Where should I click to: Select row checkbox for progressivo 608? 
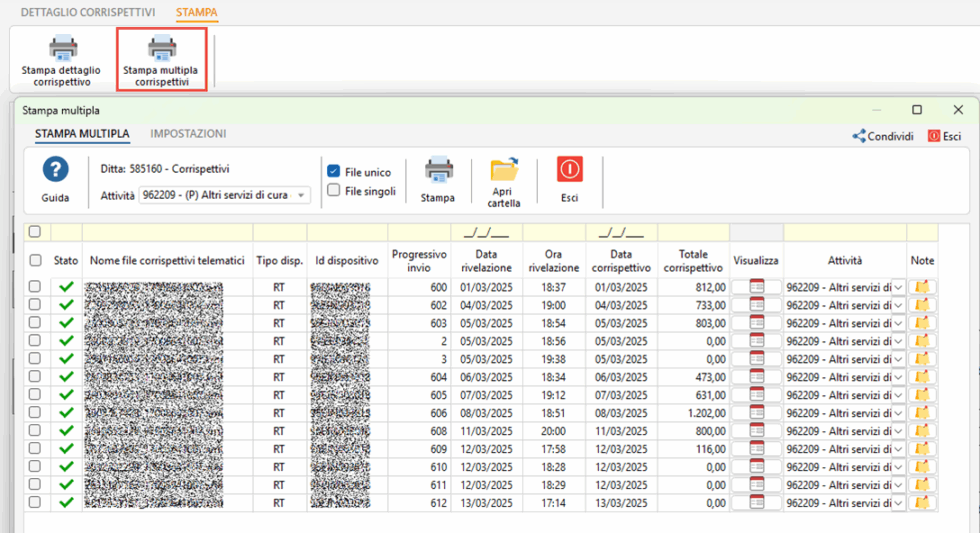point(35,431)
